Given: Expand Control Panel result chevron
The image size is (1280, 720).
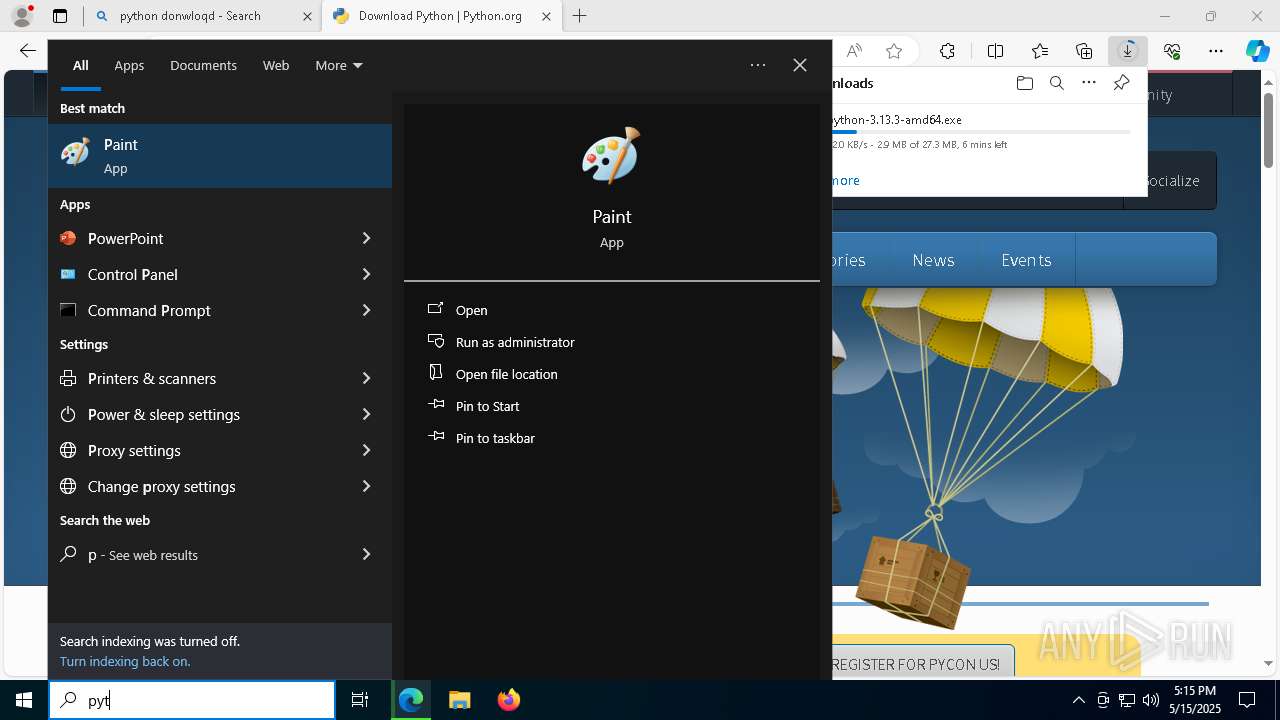Looking at the screenshot, I should click(x=366, y=274).
